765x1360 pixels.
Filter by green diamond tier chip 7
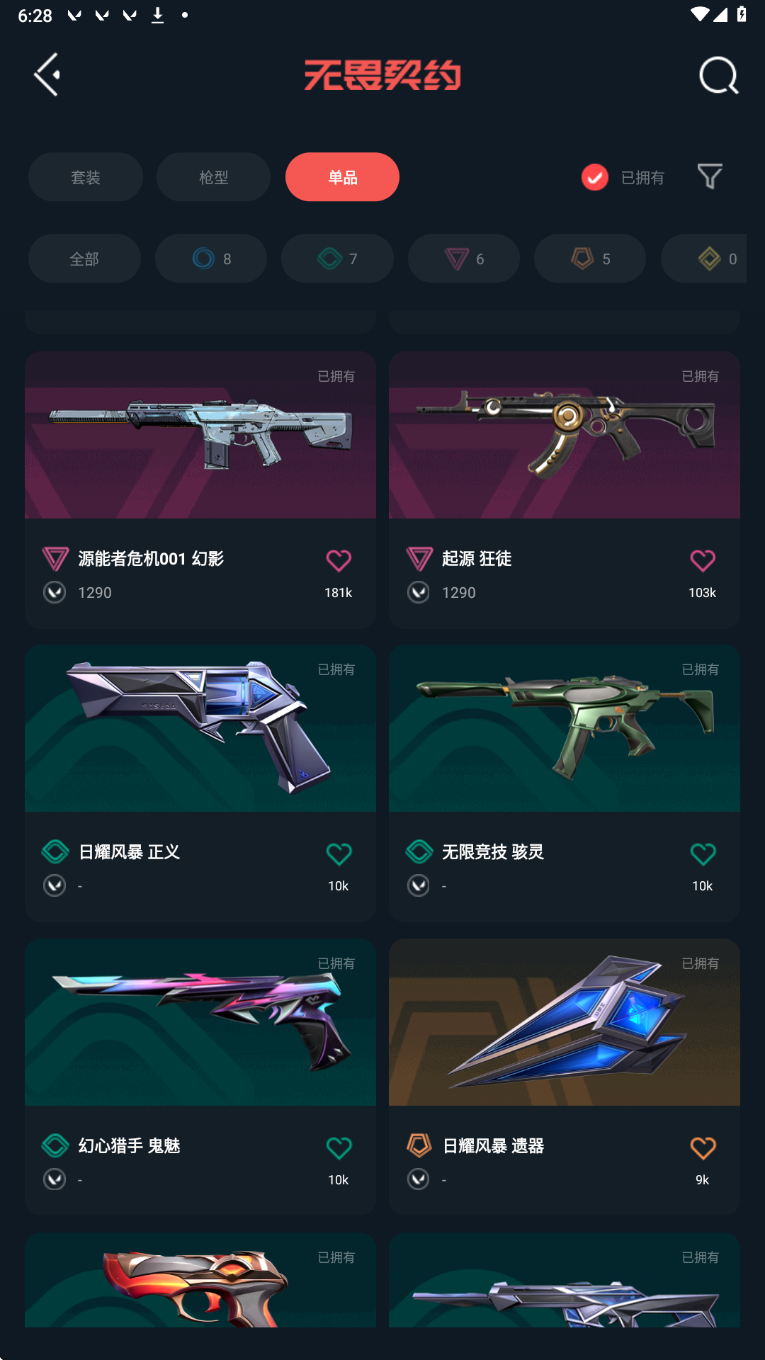click(337, 259)
